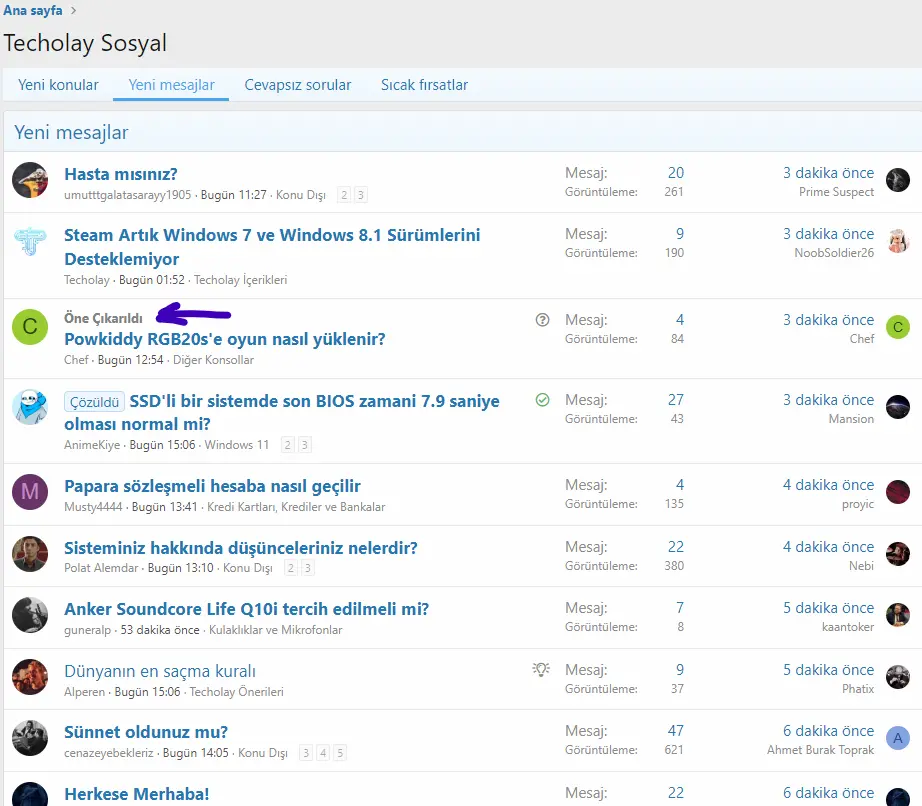Jump to page 3 of SSD thread
Screen dimensions: 922x806
(305, 445)
